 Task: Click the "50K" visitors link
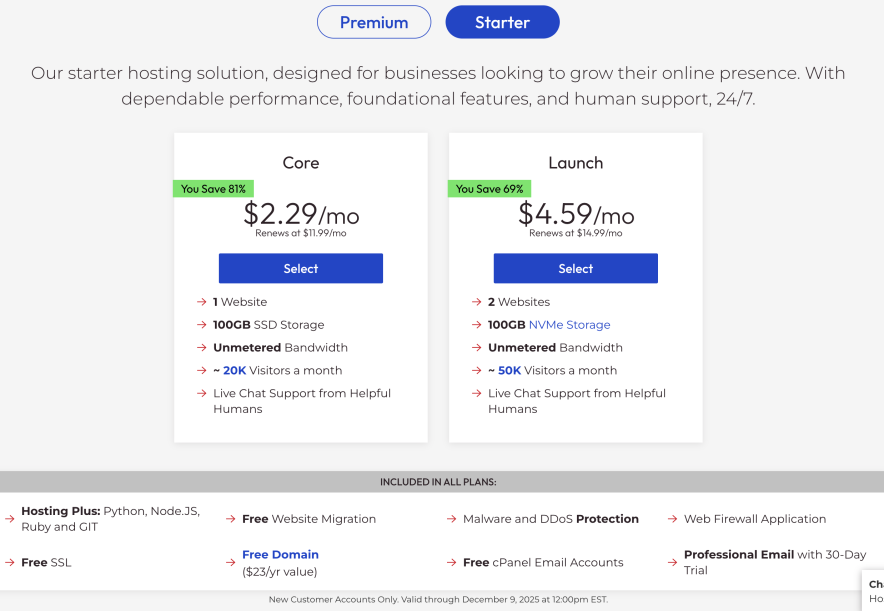pos(508,370)
